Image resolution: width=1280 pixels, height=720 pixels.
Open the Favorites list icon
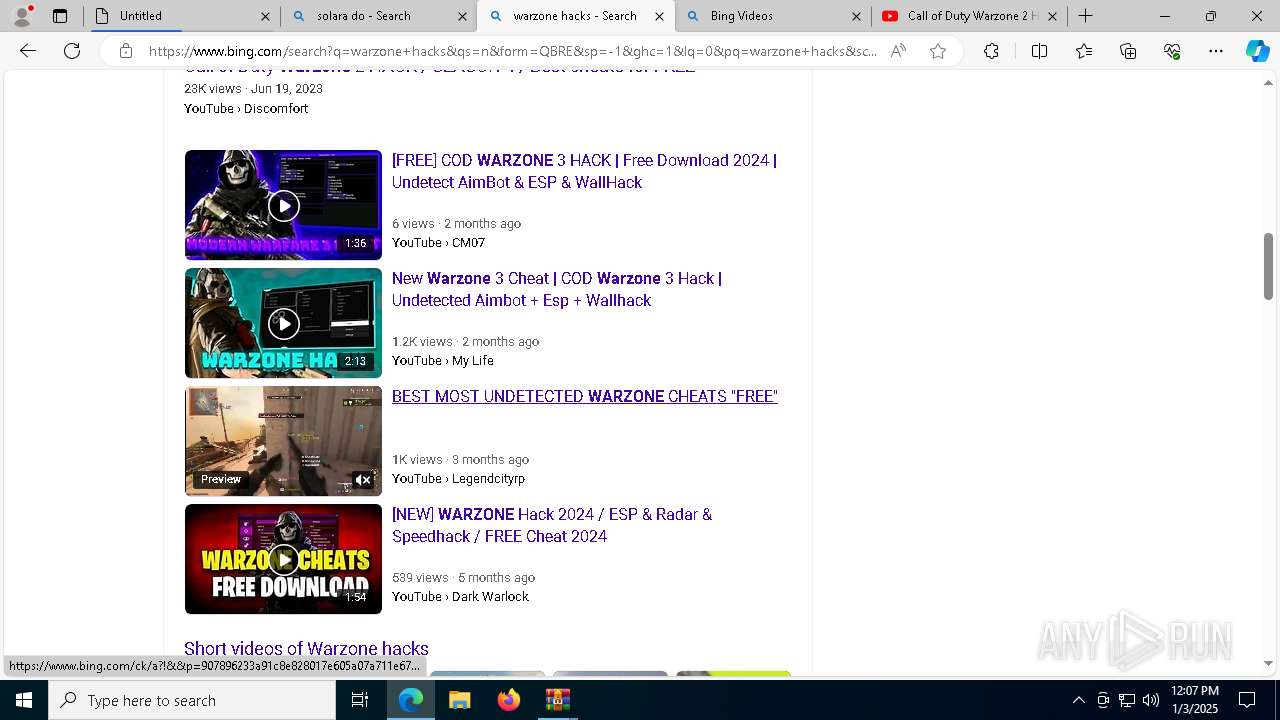[1084, 51]
